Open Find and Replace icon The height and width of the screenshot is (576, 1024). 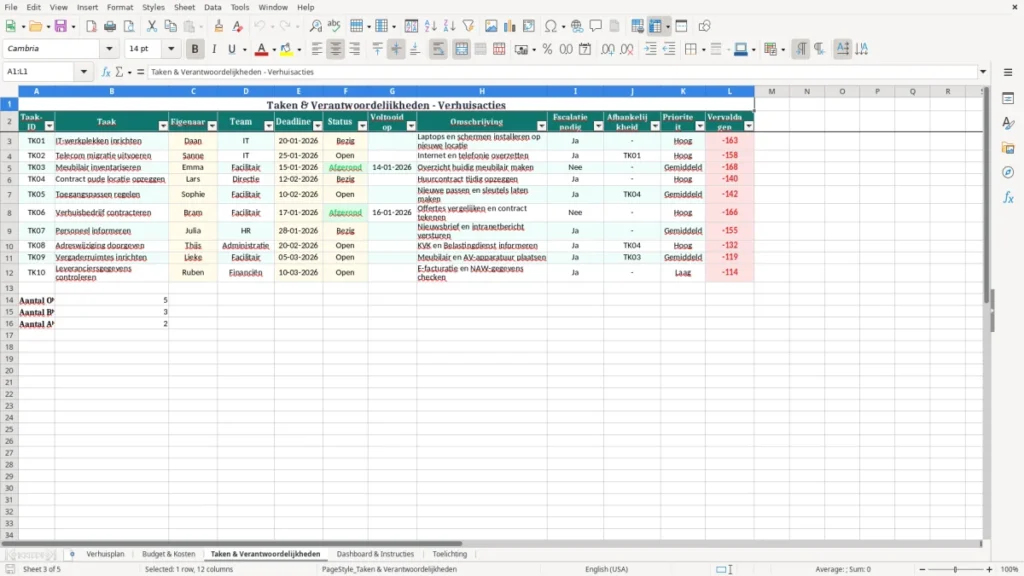tap(315, 26)
